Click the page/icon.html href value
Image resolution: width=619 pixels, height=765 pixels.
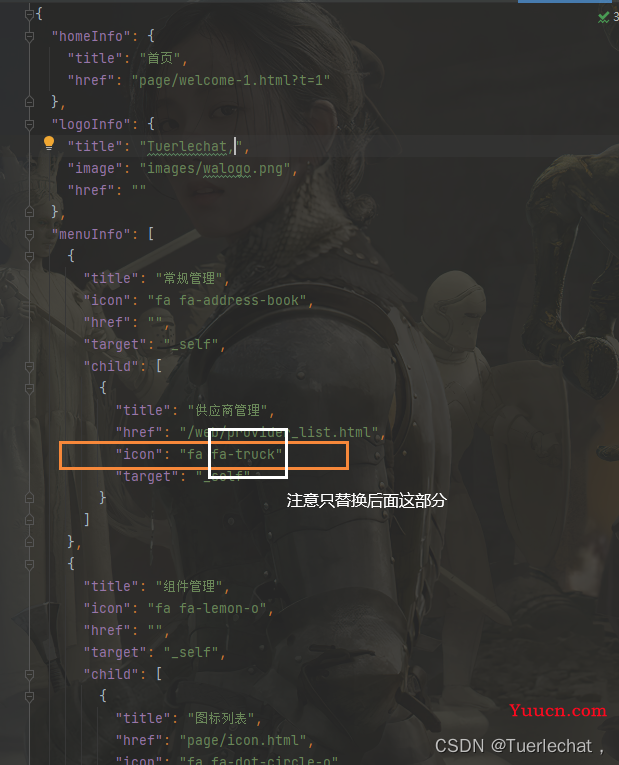coord(243,741)
